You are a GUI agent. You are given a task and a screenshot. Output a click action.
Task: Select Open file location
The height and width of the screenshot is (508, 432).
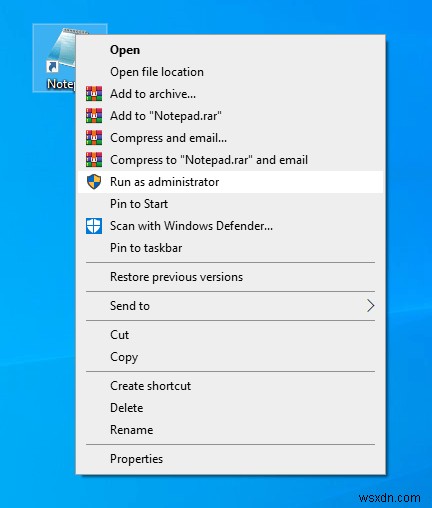(230, 72)
